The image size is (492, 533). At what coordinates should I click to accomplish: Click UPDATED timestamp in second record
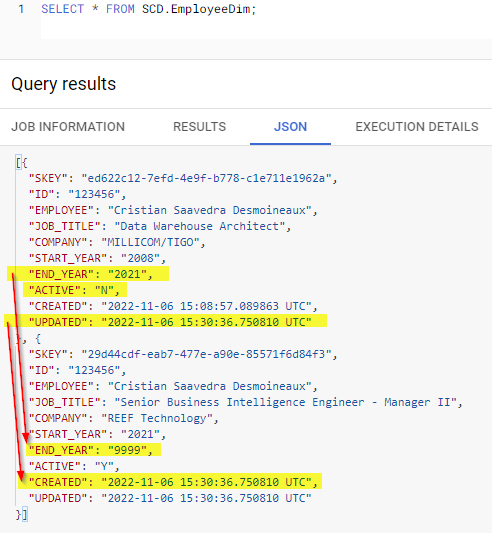tap(206, 498)
